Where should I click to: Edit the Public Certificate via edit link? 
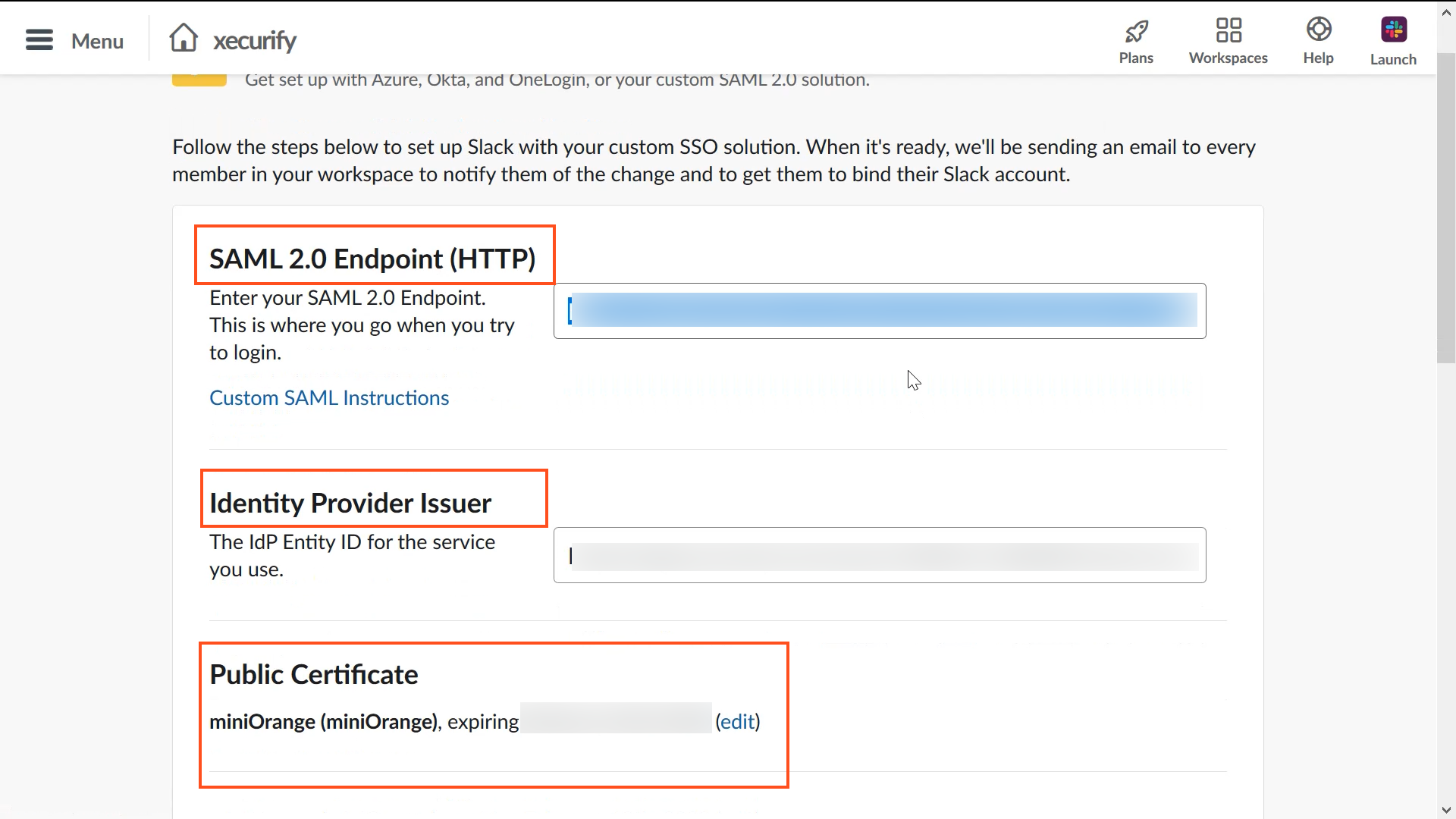coord(738,721)
